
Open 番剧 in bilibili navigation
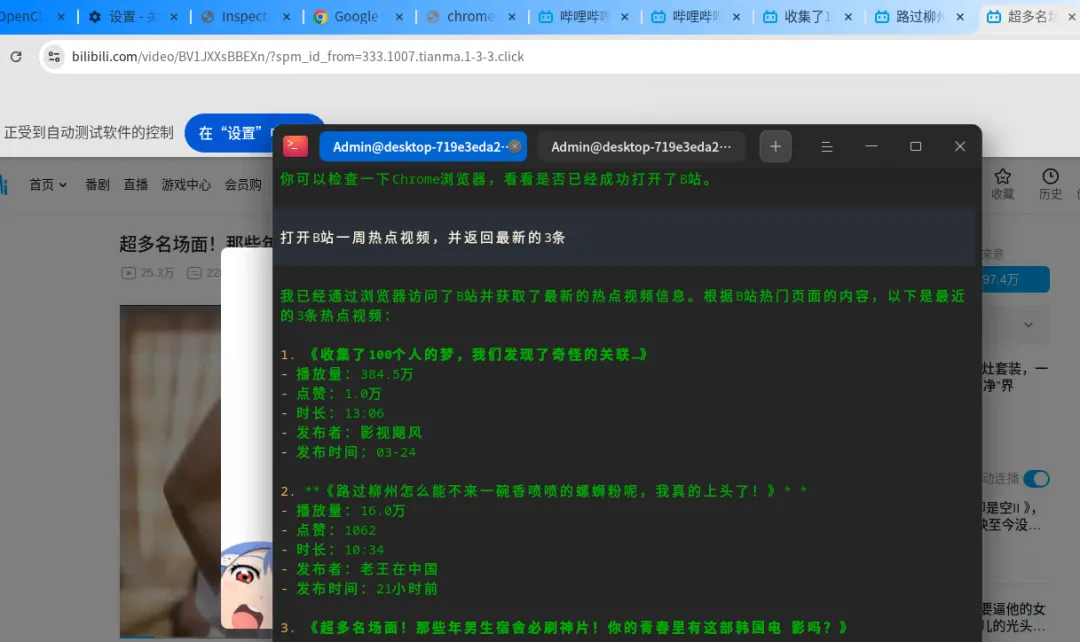[x=97, y=185]
